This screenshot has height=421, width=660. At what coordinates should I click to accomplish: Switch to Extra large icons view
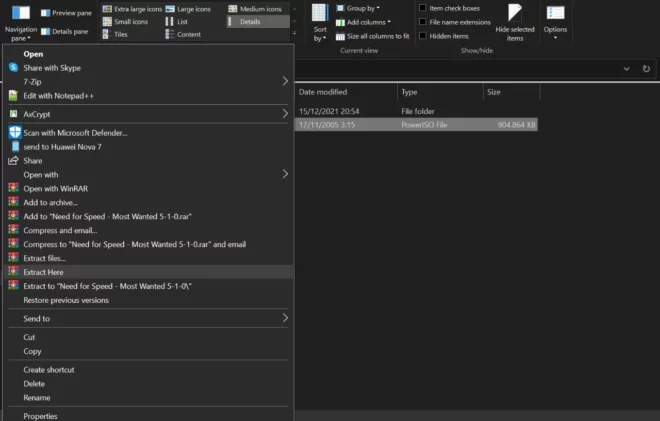(x=133, y=9)
